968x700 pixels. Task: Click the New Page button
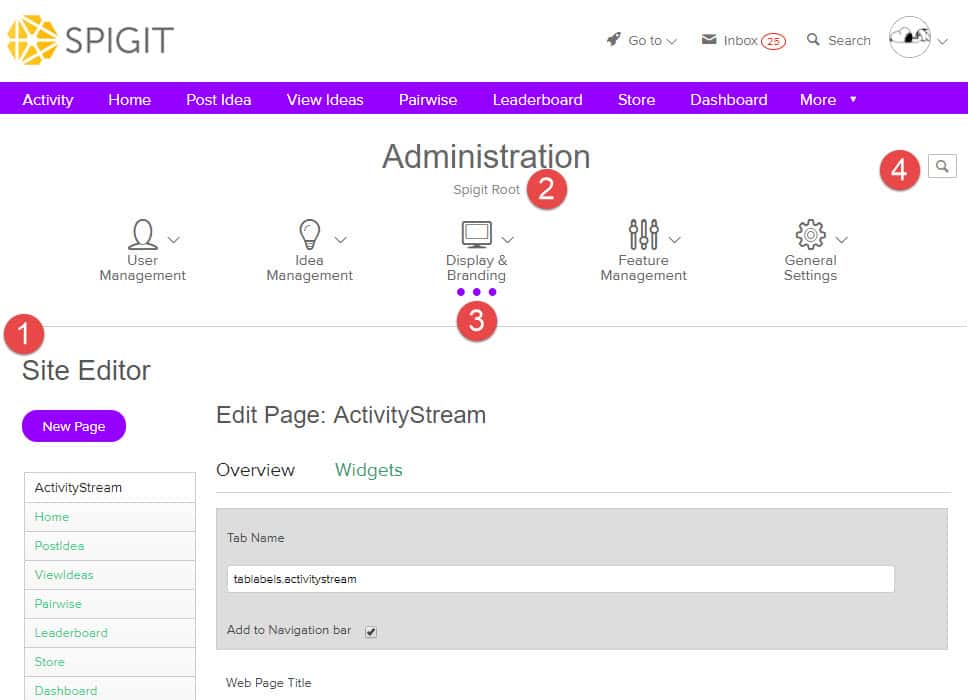tap(73, 426)
